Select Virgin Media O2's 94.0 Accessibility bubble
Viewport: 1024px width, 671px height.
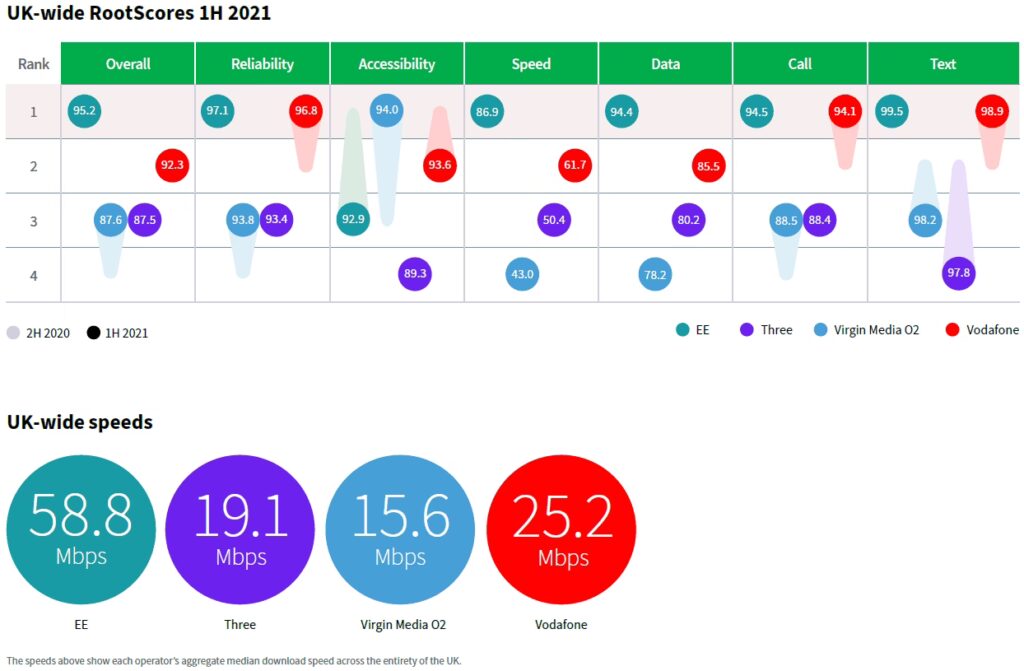pyautogui.click(x=387, y=111)
